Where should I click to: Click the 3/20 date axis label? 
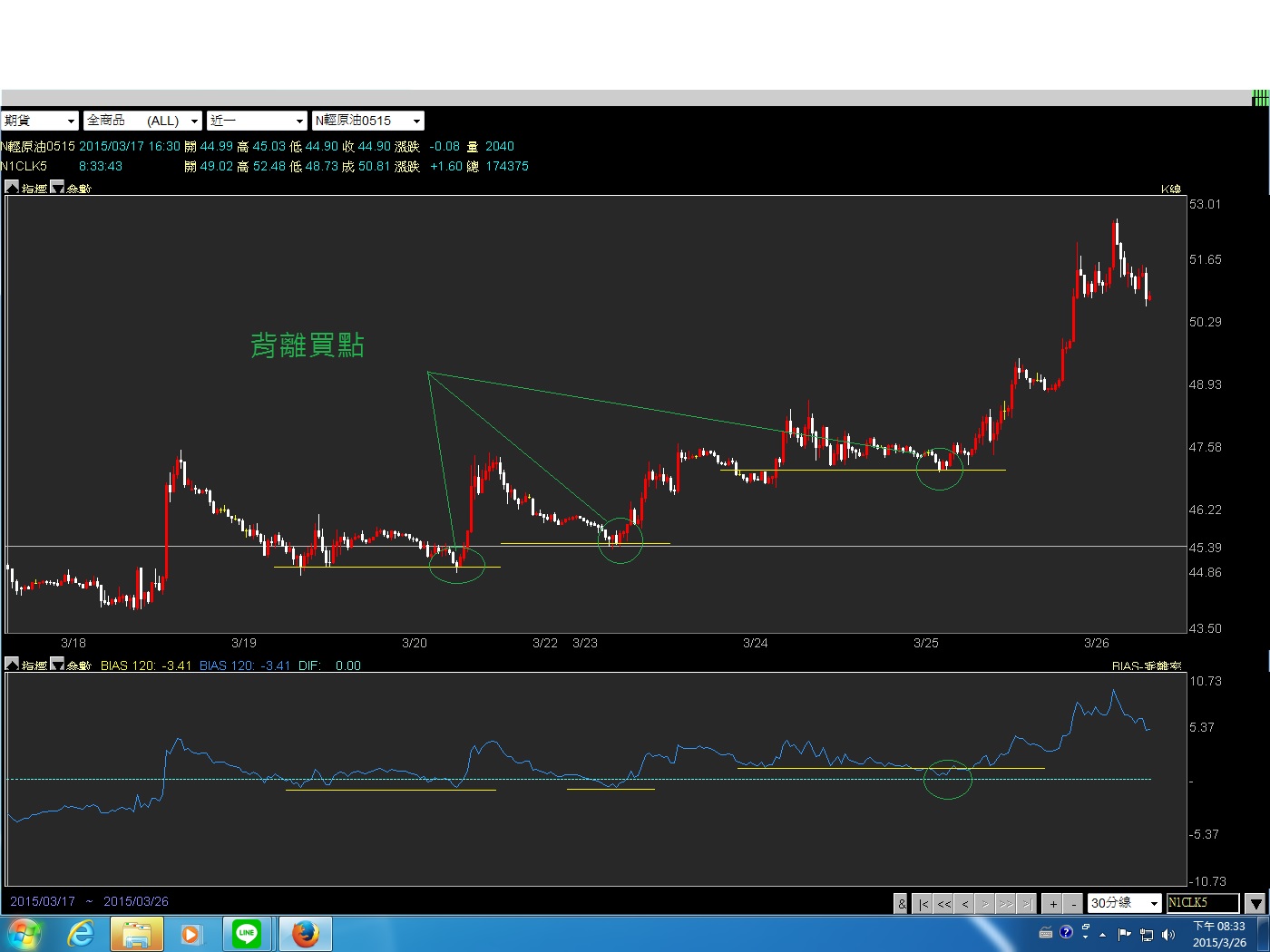click(414, 643)
